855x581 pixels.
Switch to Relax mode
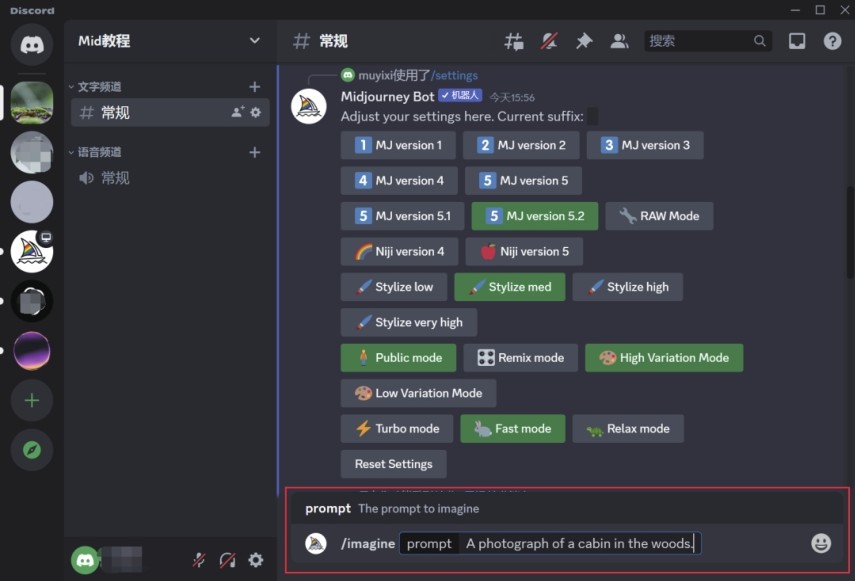pos(628,428)
